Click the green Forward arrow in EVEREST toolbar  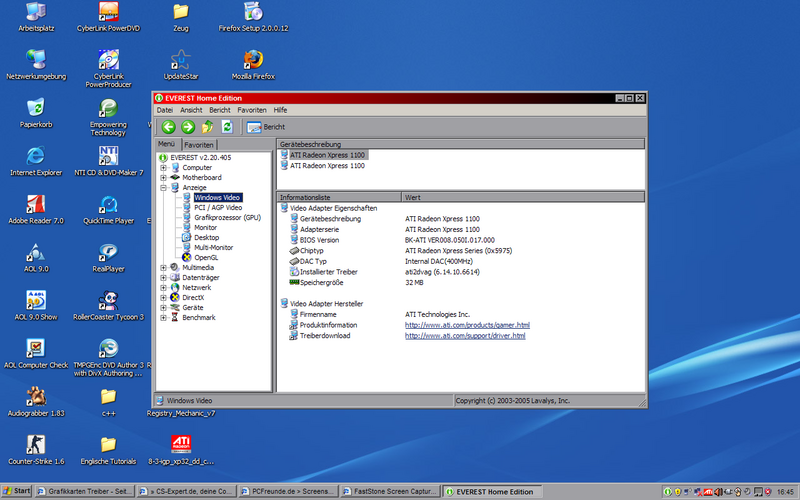point(188,127)
